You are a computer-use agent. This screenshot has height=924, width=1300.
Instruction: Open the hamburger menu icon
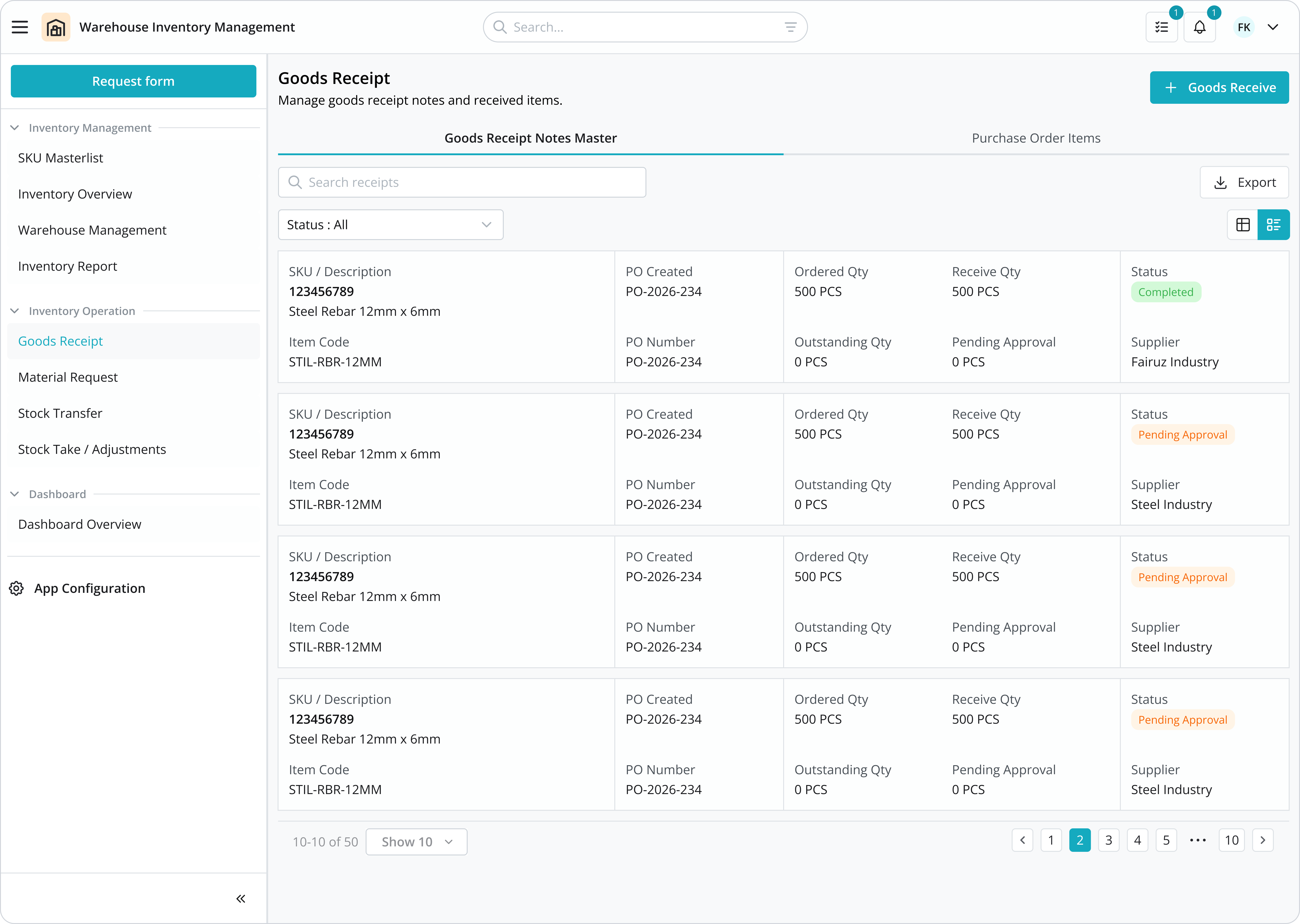(x=20, y=27)
